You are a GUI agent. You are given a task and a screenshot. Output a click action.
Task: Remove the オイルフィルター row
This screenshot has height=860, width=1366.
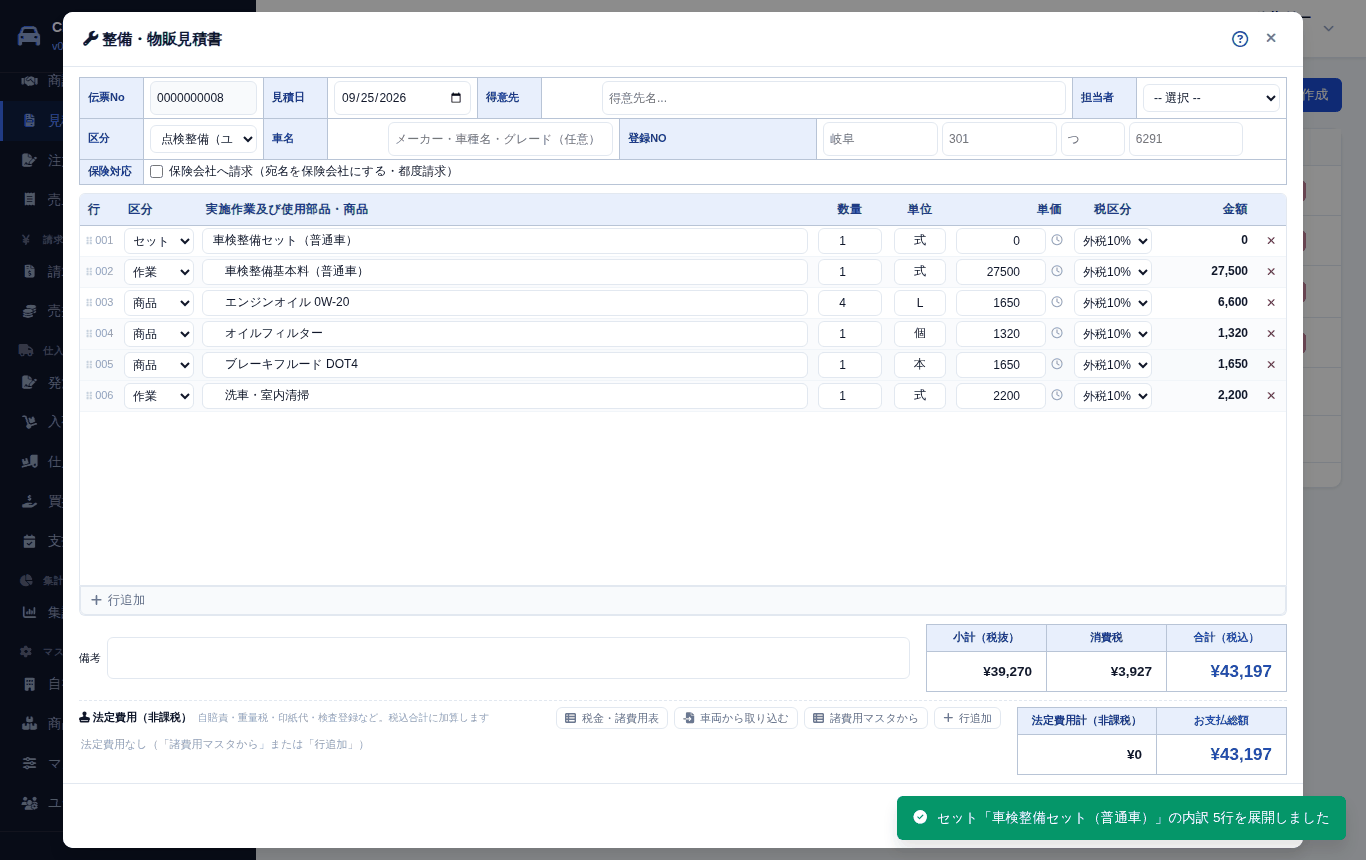1271,334
